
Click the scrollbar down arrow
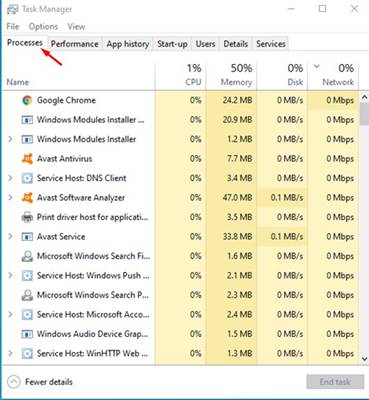click(x=364, y=359)
